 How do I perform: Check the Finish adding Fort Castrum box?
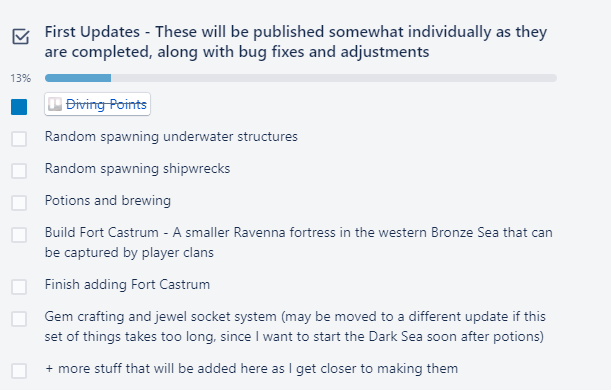coord(19,287)
